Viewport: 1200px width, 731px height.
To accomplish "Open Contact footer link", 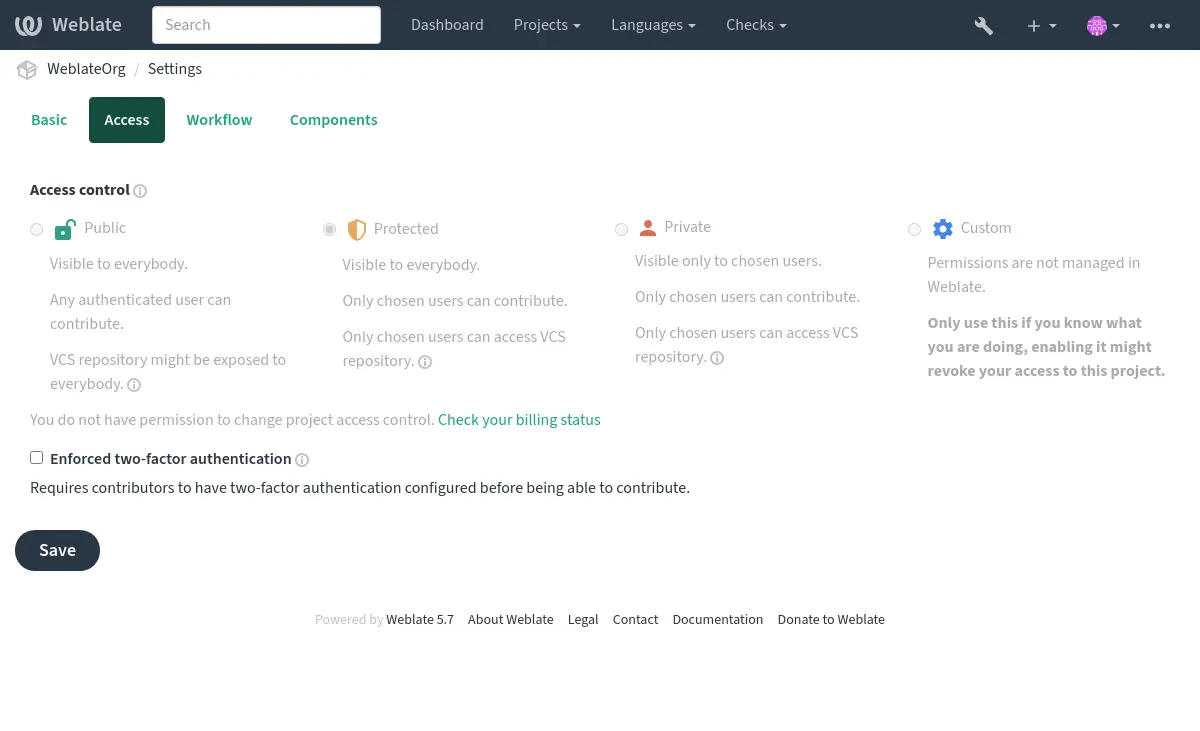I will coord(636,620).
